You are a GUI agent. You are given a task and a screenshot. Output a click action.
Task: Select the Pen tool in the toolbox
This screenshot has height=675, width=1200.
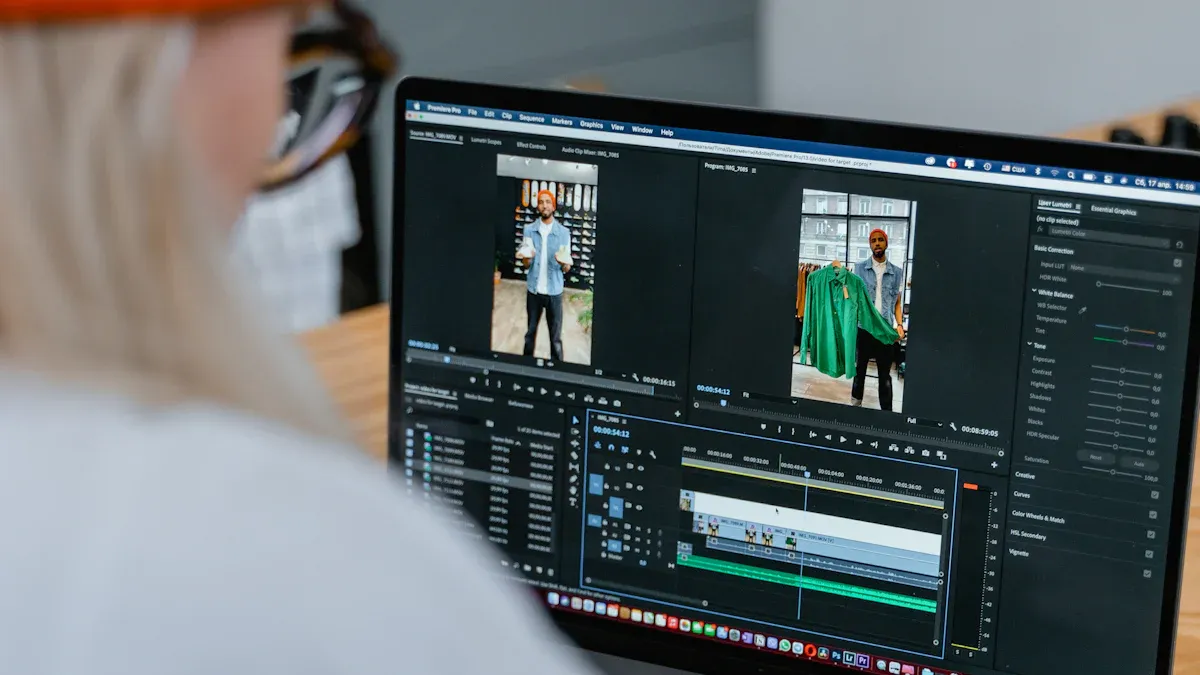click(573, 479)
